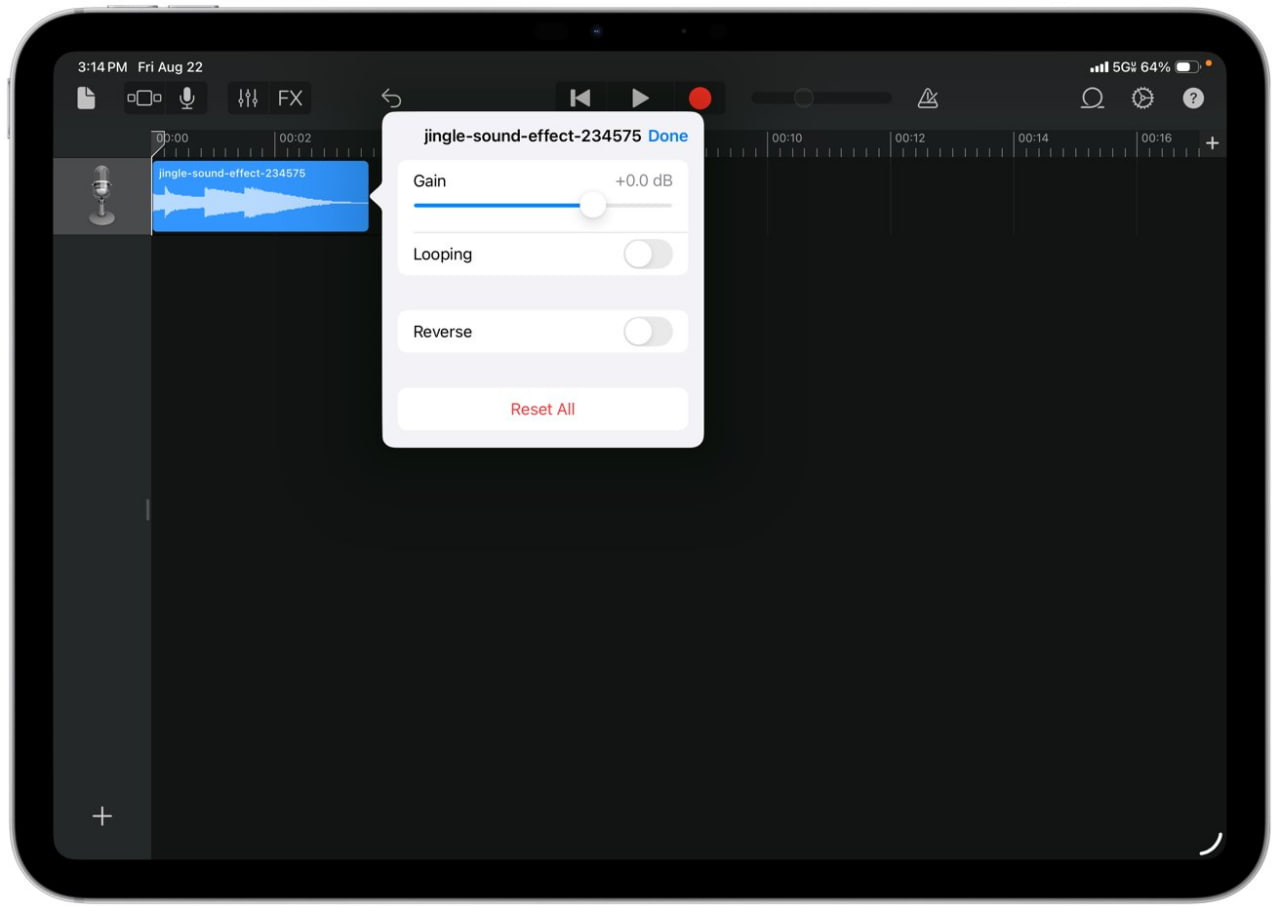1280x911 pixels.
Task: Add song section with ruler plus
Action: 1212,143
